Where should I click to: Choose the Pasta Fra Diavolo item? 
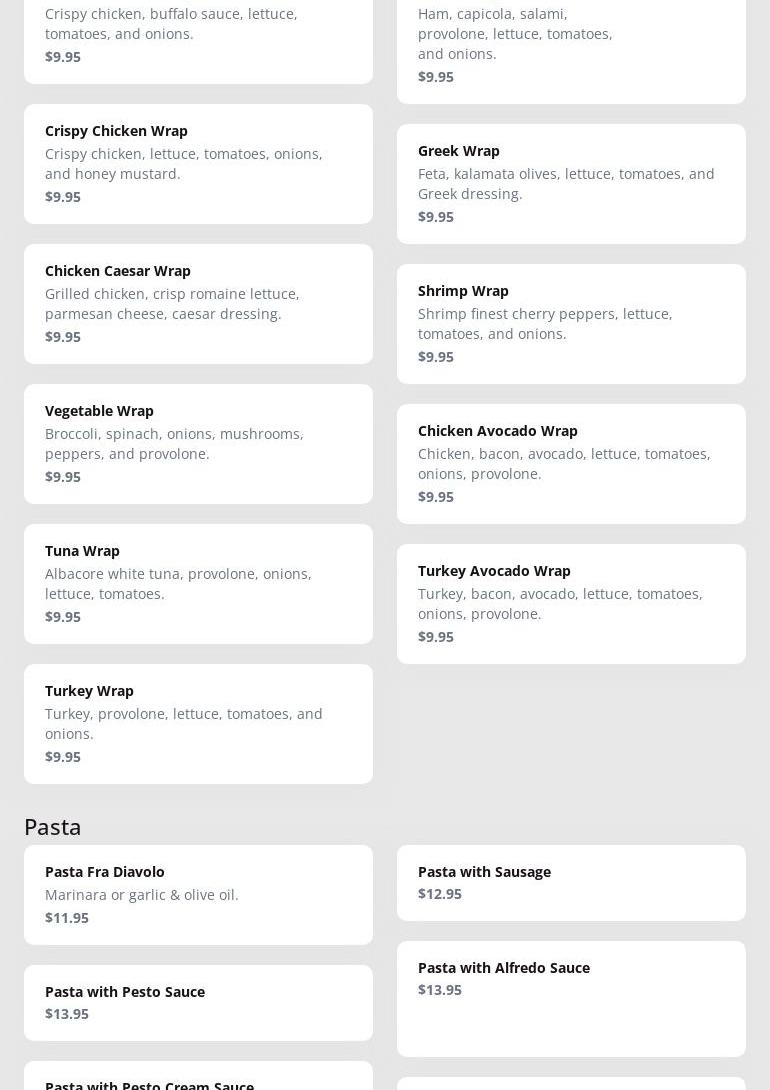pos(198,894)
